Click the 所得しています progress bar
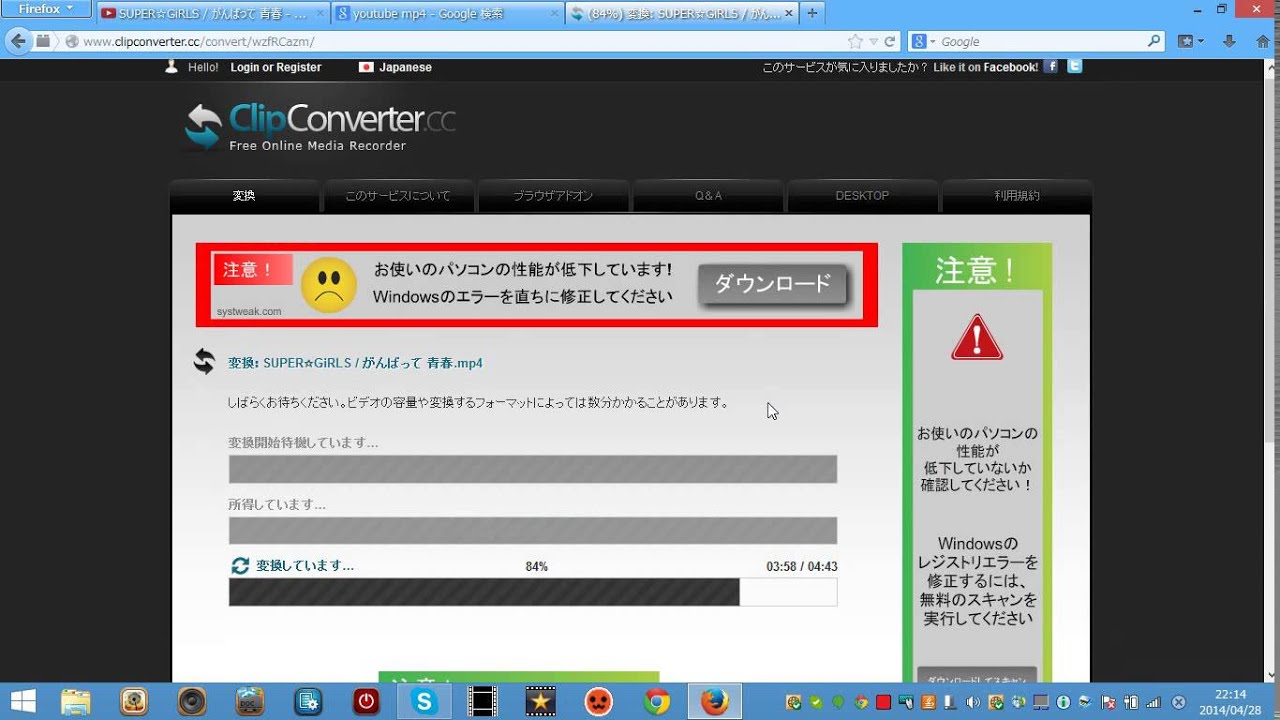This screenshot has width=1280, height=720. pyautogui.click(x=533, y=530)
